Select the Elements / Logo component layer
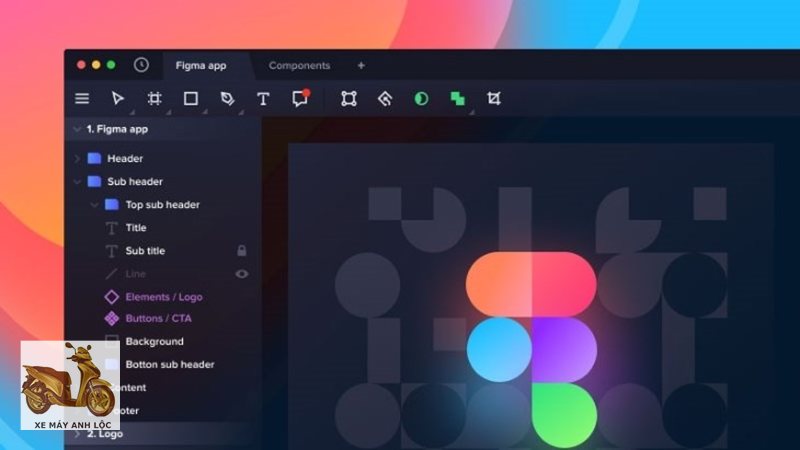This screenshot has height=450, width=800. click(x=164, y=297)
